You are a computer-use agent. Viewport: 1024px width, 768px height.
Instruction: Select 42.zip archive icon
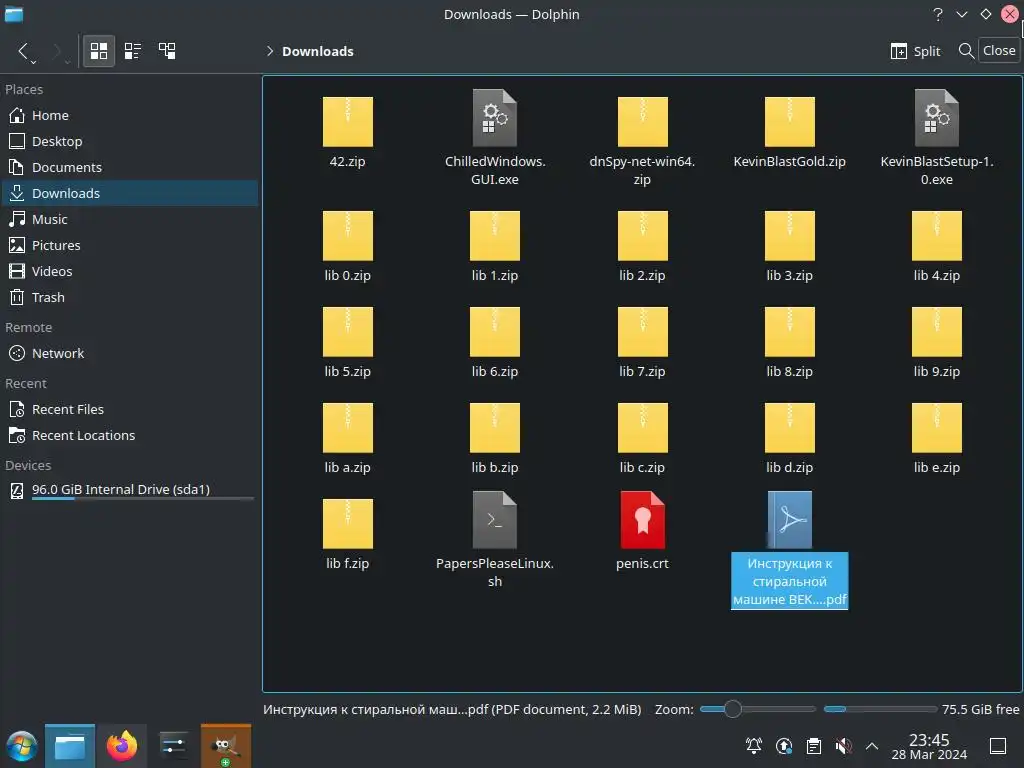347,122
